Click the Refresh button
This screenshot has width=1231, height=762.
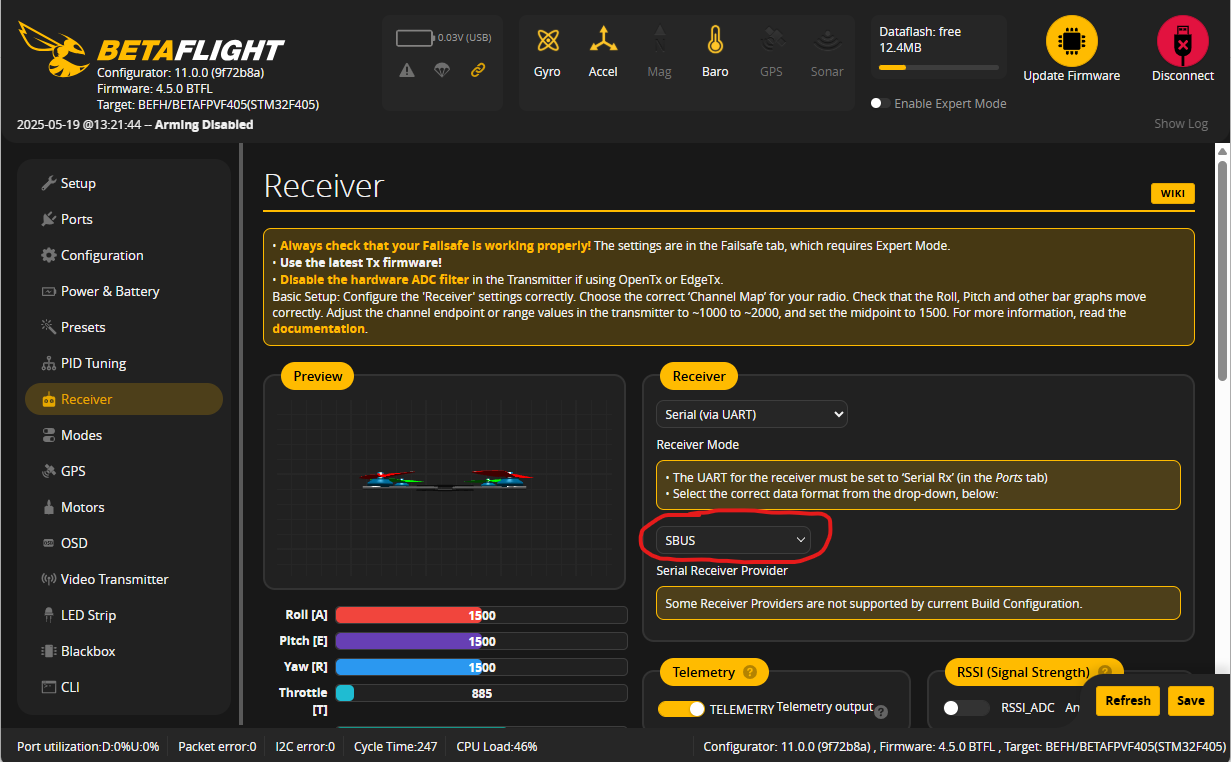[1128, 701]
